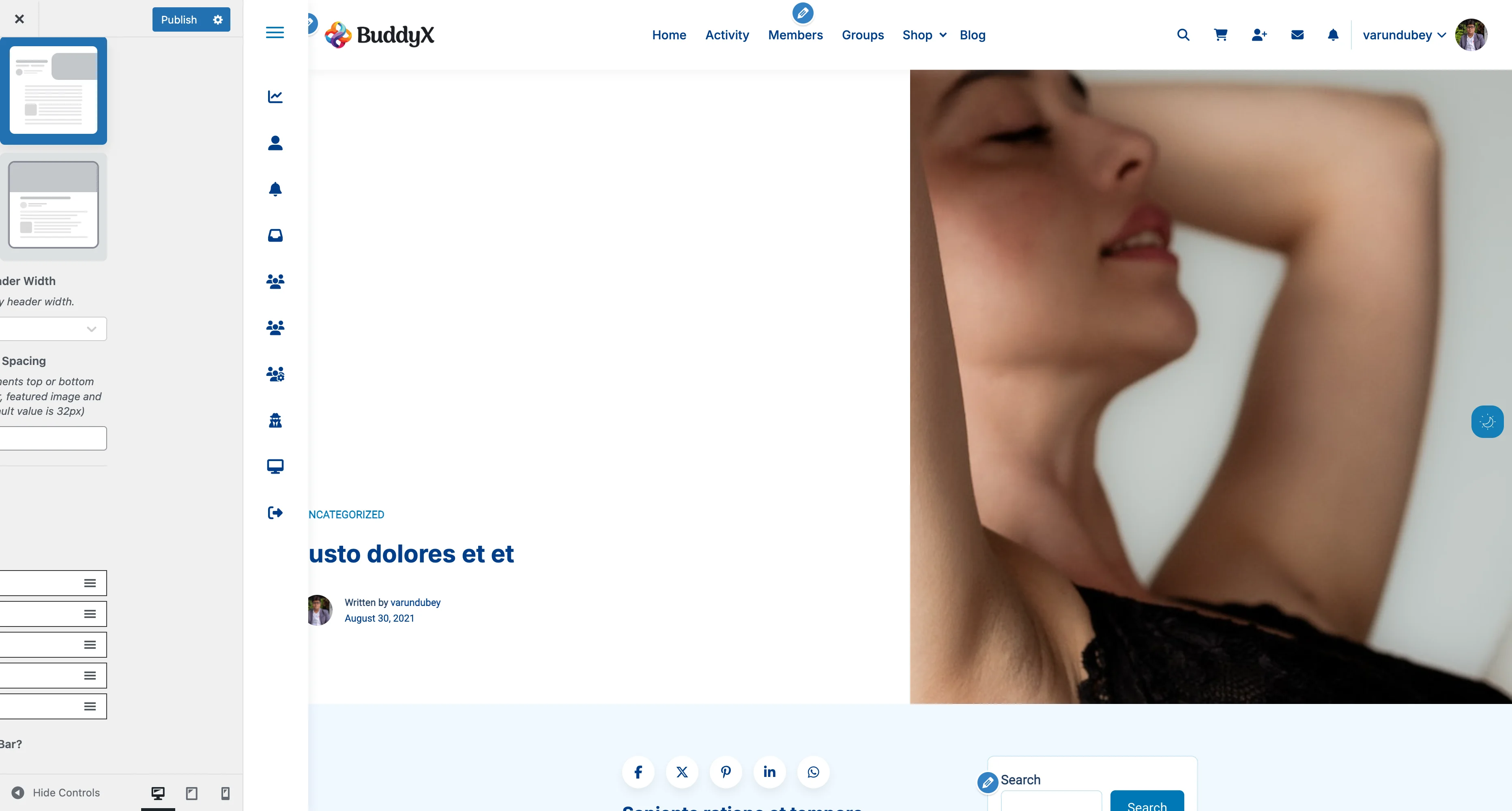Screen dimensions: 1512x811
Task: Click Hide Controls
Action: point(56,793)
